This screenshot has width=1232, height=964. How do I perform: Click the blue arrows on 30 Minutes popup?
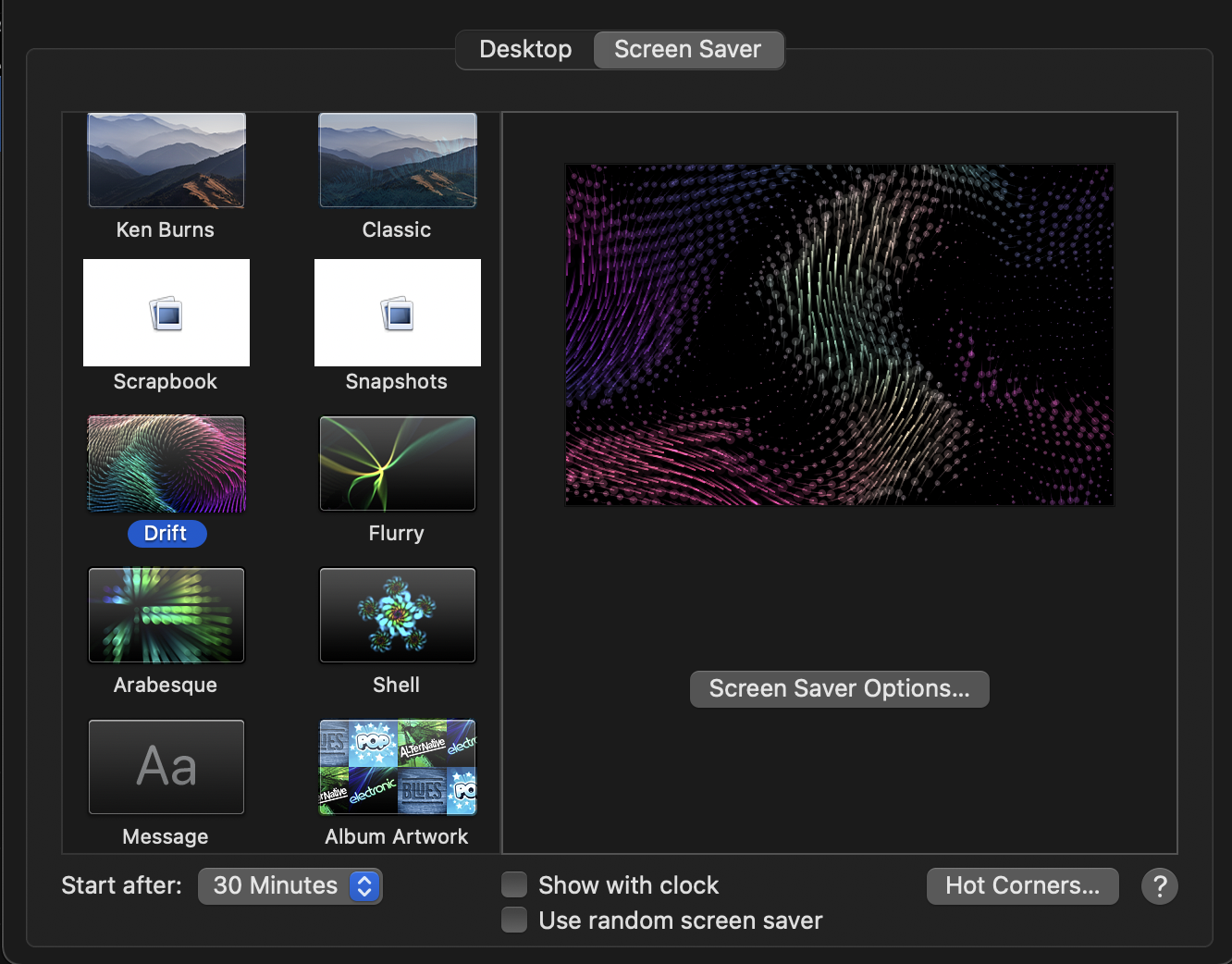(x=364, y=886)
